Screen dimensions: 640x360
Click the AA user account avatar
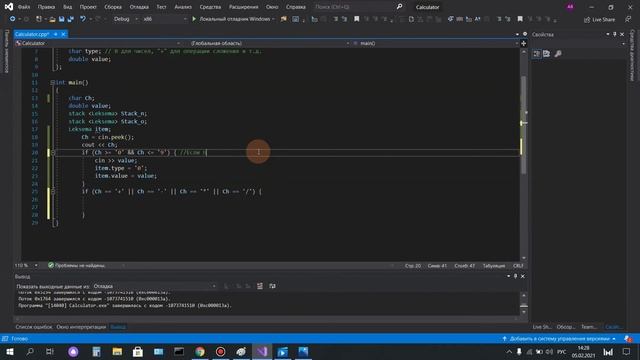pos(570,7)
